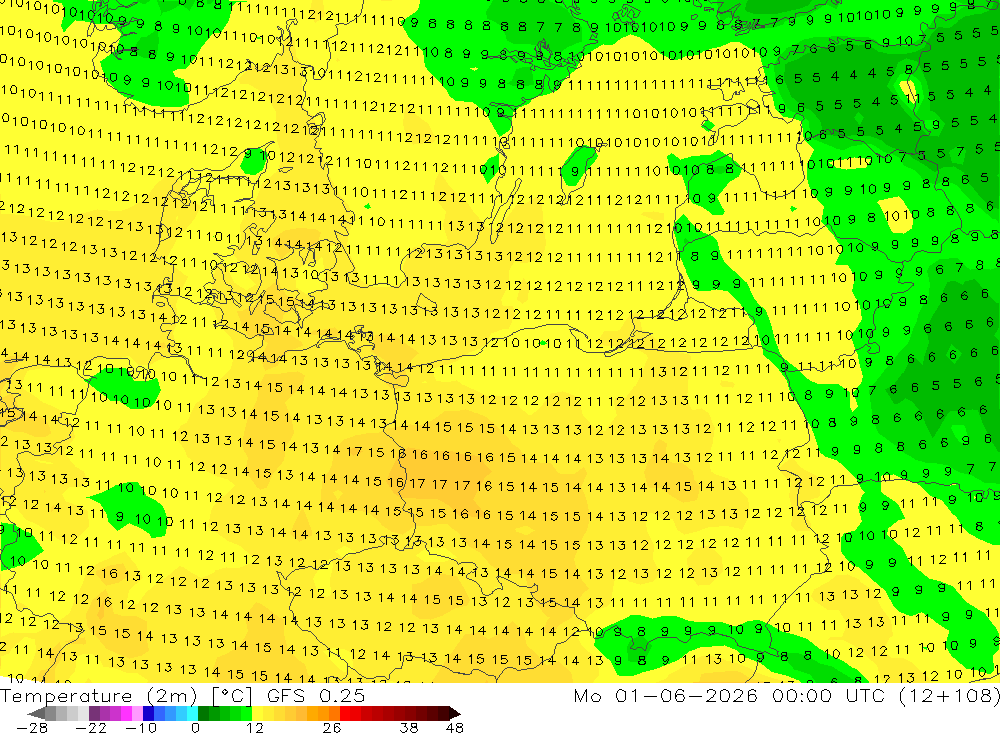The width and height of the screenshot is (1000, 733).
Task: Click the '-22' legend label
Action: (91, 728)
